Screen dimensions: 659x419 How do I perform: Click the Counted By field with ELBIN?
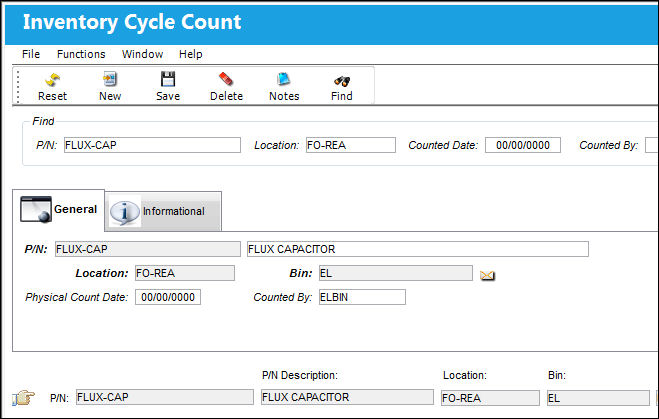pos(362,297)
